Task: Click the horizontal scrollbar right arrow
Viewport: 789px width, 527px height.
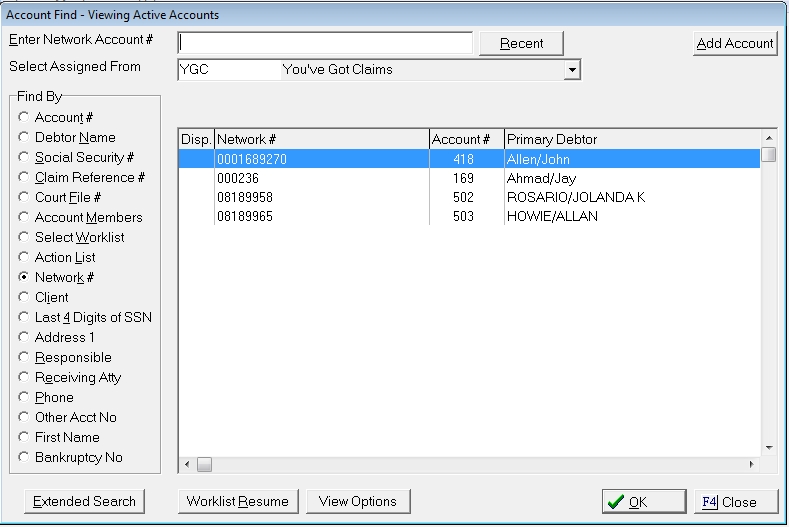Action: (752, 465)
